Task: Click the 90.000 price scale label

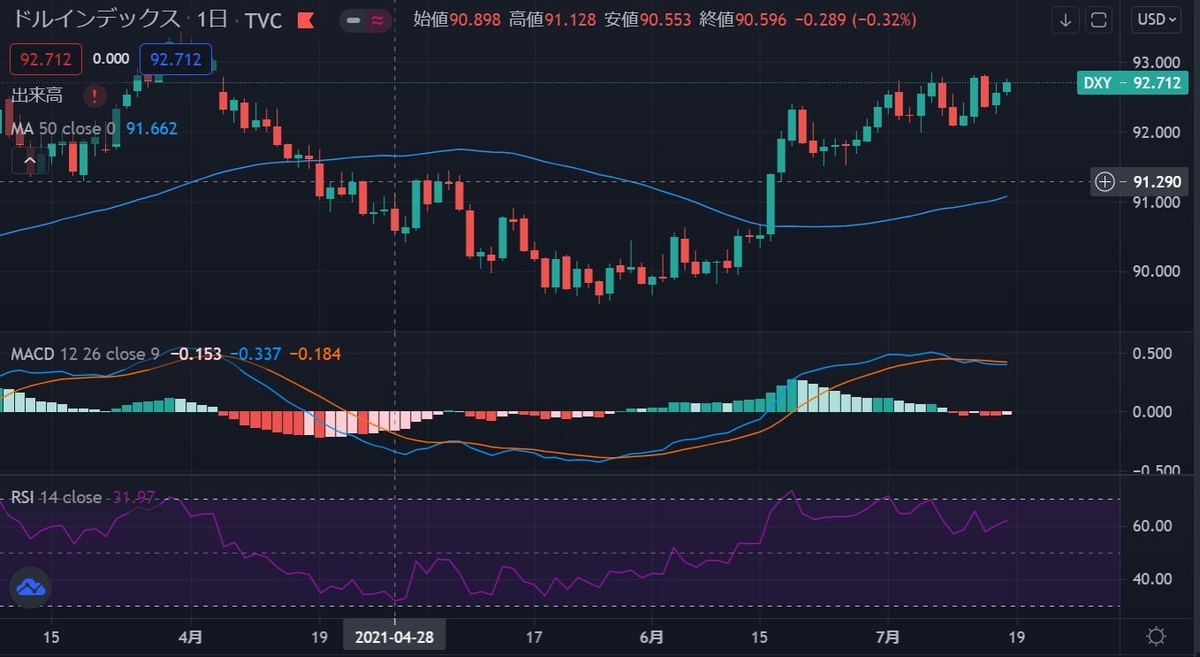Action: [x=1158, y=272]
